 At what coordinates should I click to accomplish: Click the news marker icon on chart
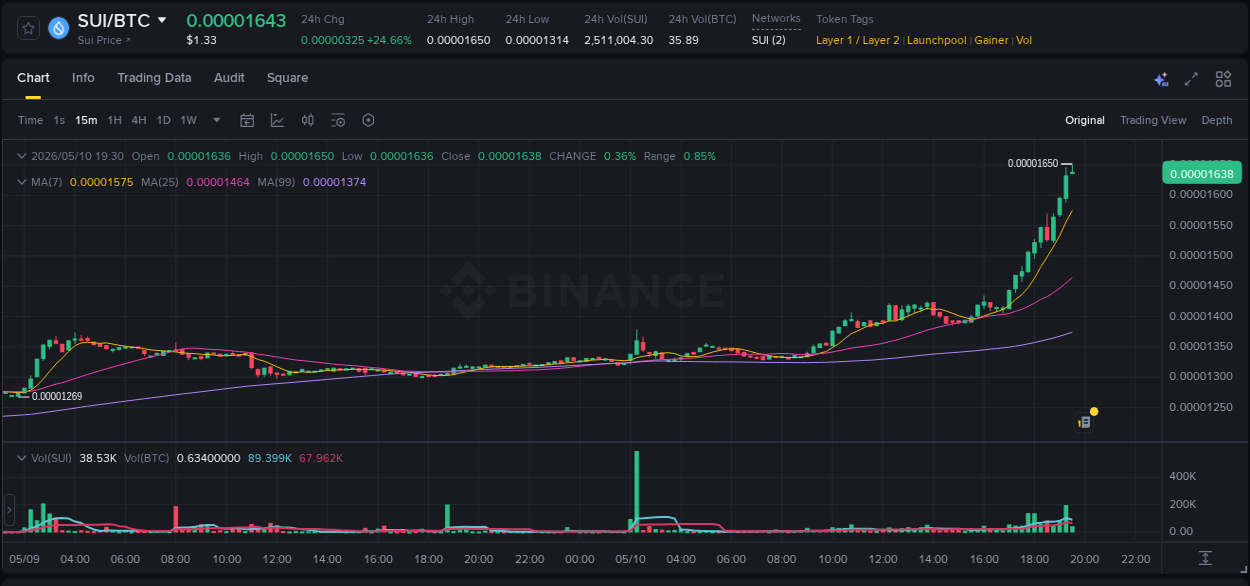click(x=1083, y=422)
